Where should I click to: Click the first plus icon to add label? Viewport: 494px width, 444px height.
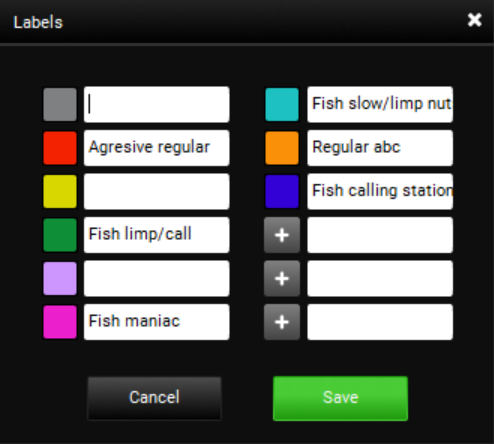coord(282,235)
